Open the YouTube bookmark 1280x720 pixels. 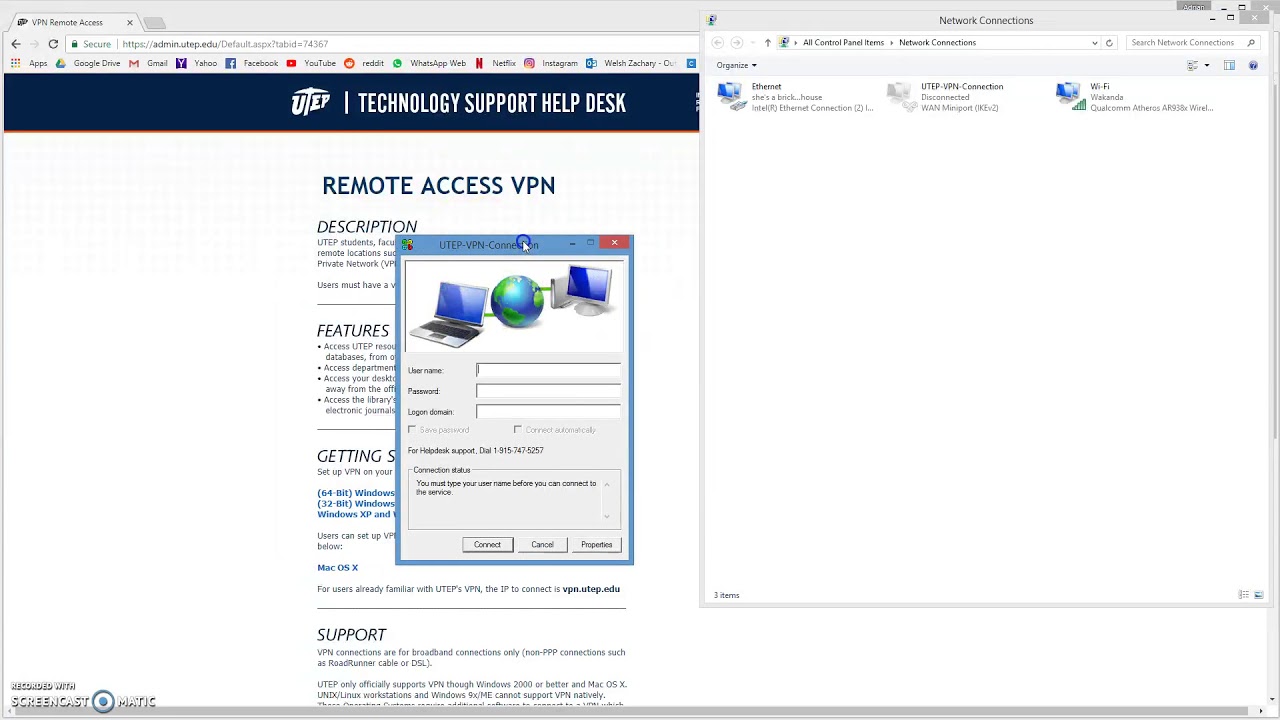coord(311,63)
